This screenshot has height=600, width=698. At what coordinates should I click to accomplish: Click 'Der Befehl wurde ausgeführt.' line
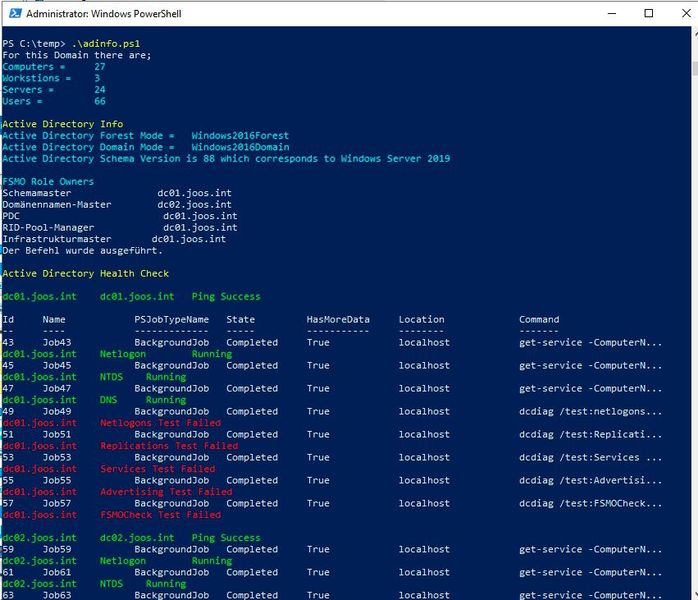pos(82,251)
